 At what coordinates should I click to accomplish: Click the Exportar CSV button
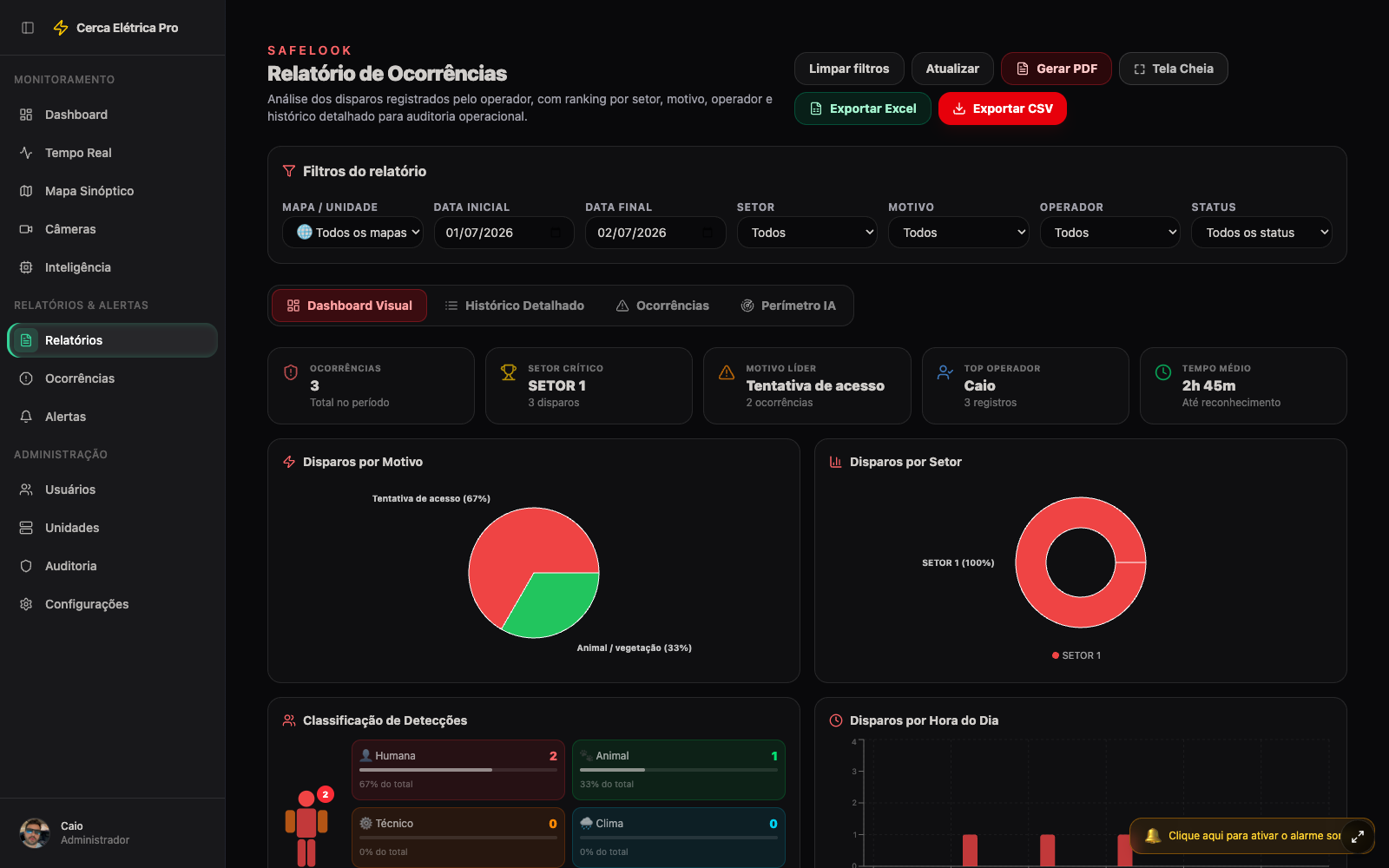coord(1003,108)
